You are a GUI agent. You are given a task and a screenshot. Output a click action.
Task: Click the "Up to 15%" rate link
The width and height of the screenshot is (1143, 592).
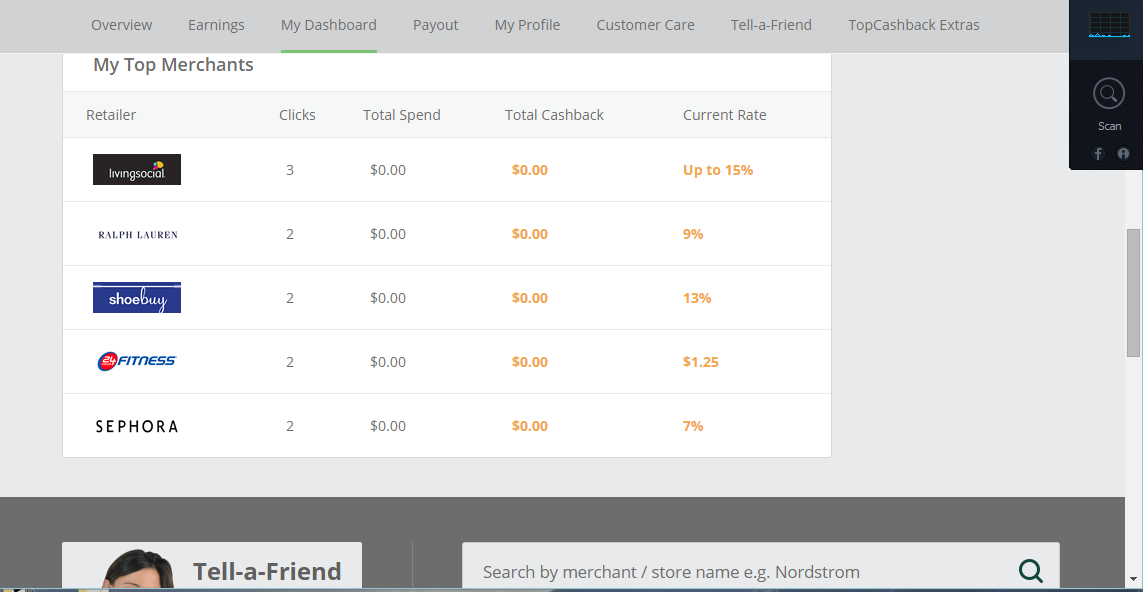pos(717,170)
